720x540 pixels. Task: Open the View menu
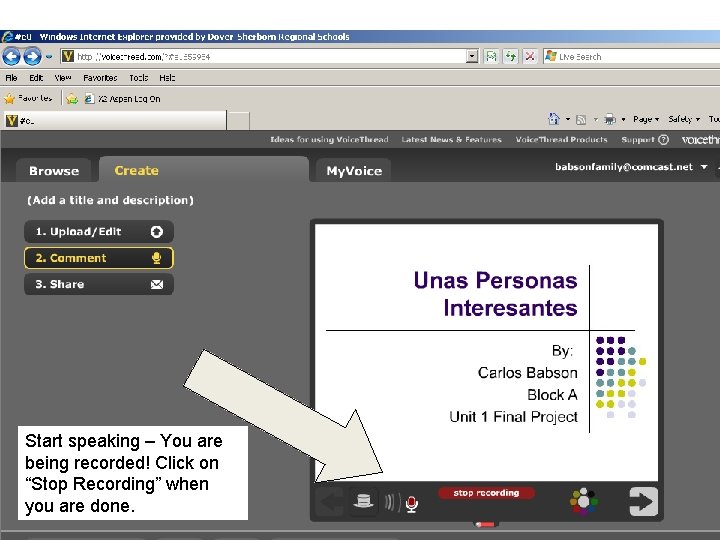63,78
